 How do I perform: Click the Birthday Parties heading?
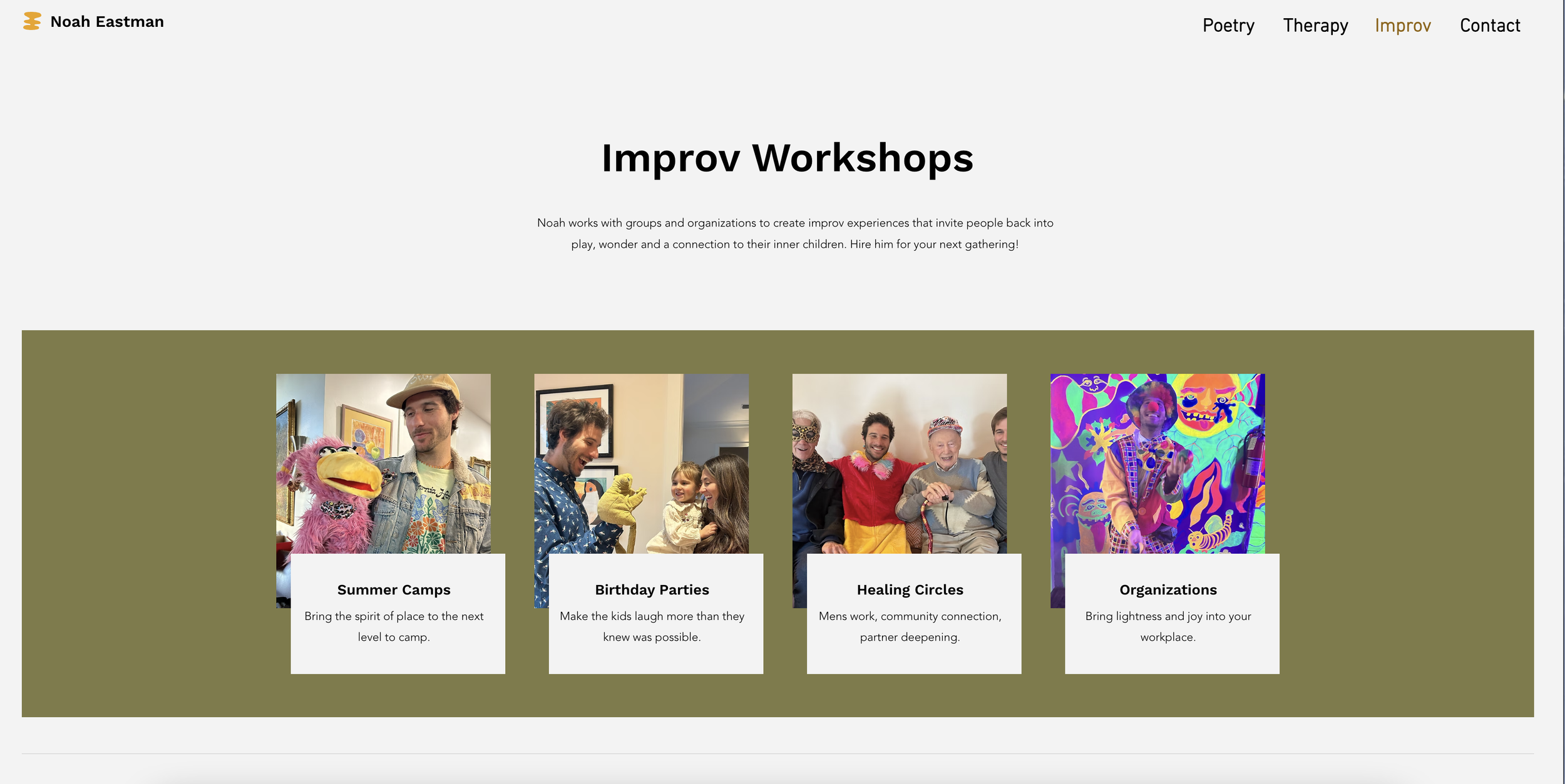pos(652,589)
